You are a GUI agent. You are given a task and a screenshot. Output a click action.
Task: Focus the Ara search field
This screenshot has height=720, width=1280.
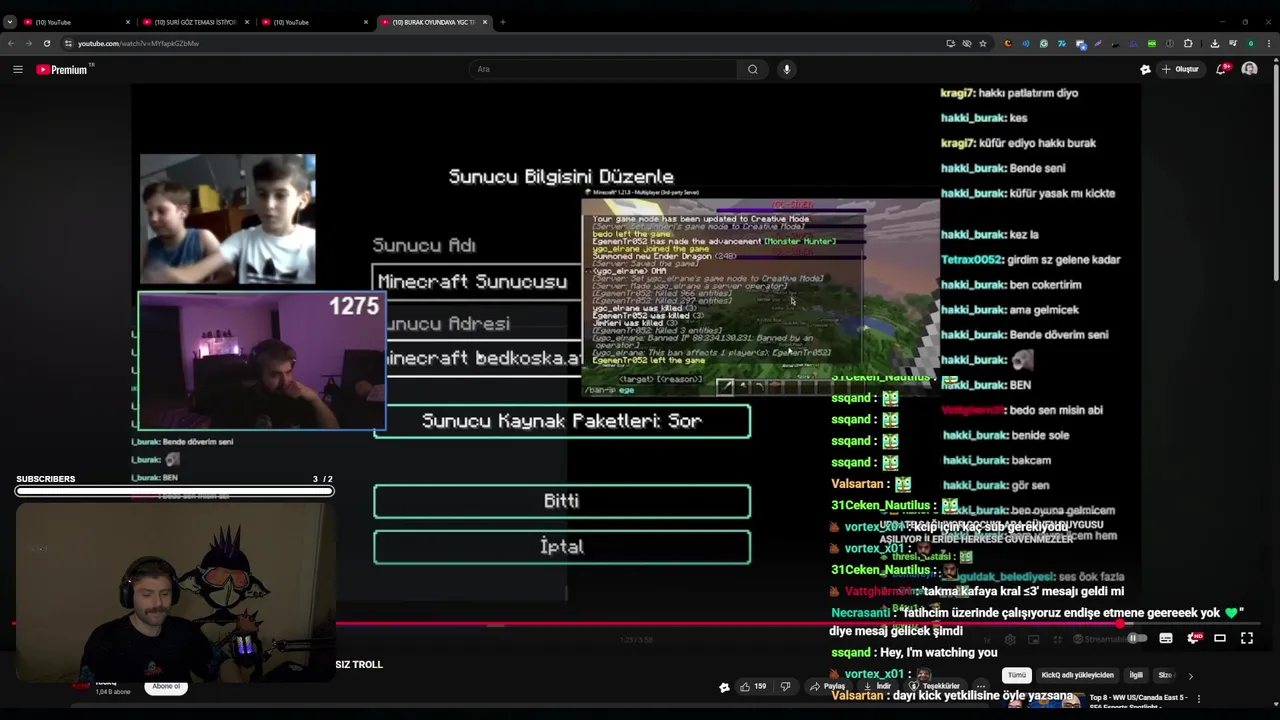(604, 69)
